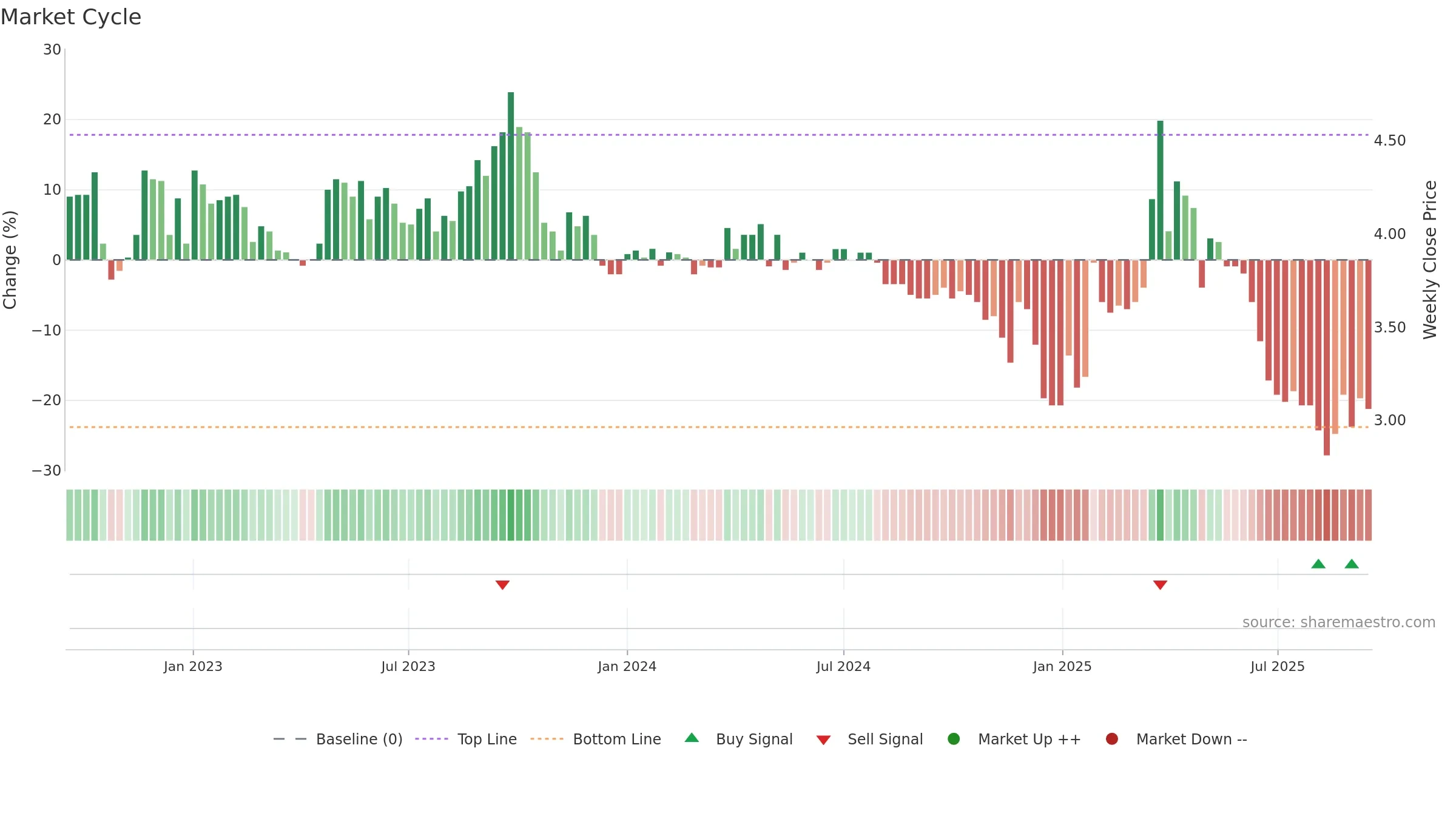1456x819 pixels.
Task: Click the dark red Market Down circle in legend
Action: point(1112,739)
